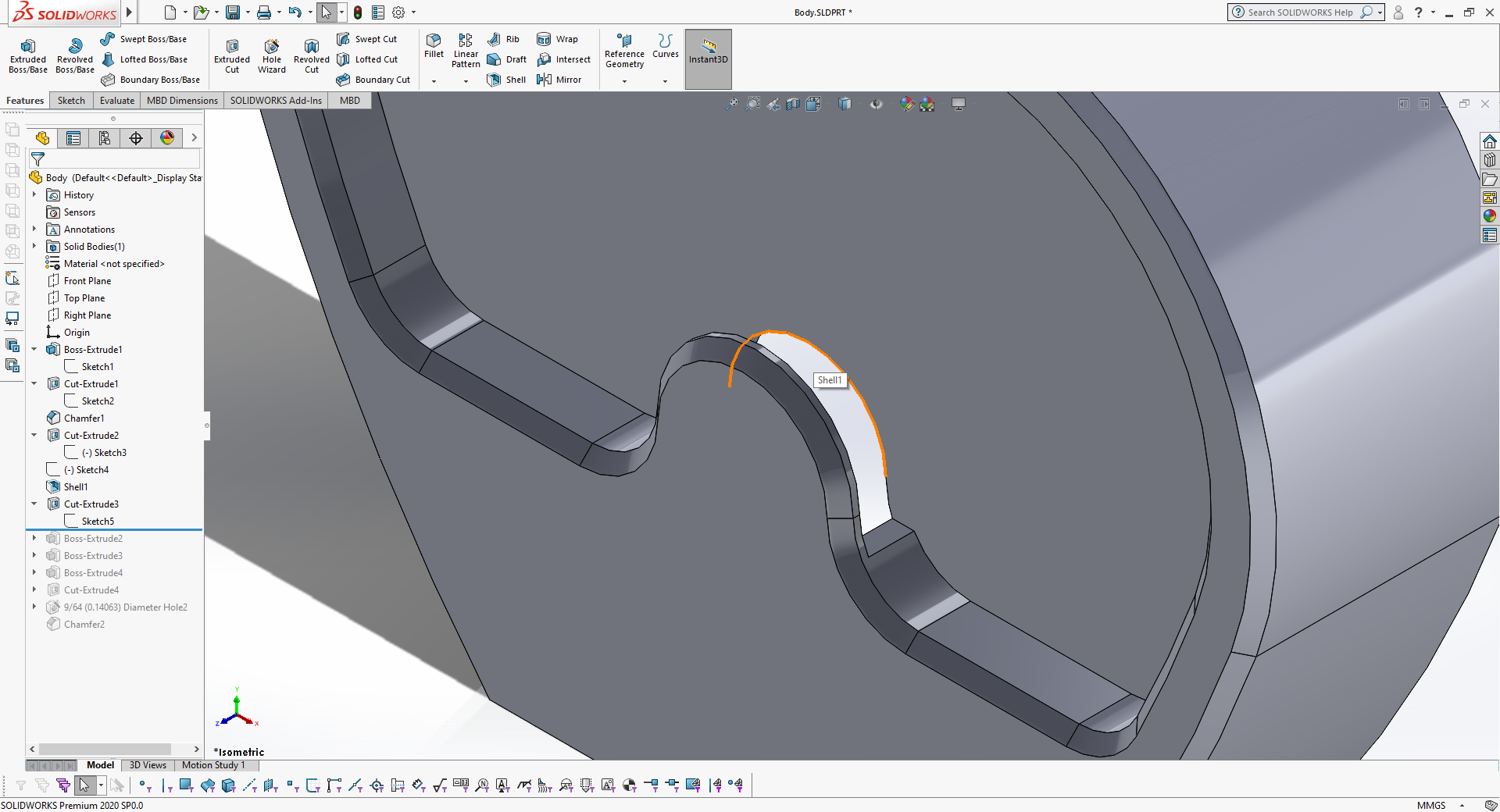Switch to the Sketch tab
Image resolution: width=1500 pixels, height=812 pixels.
coord(71,101)
